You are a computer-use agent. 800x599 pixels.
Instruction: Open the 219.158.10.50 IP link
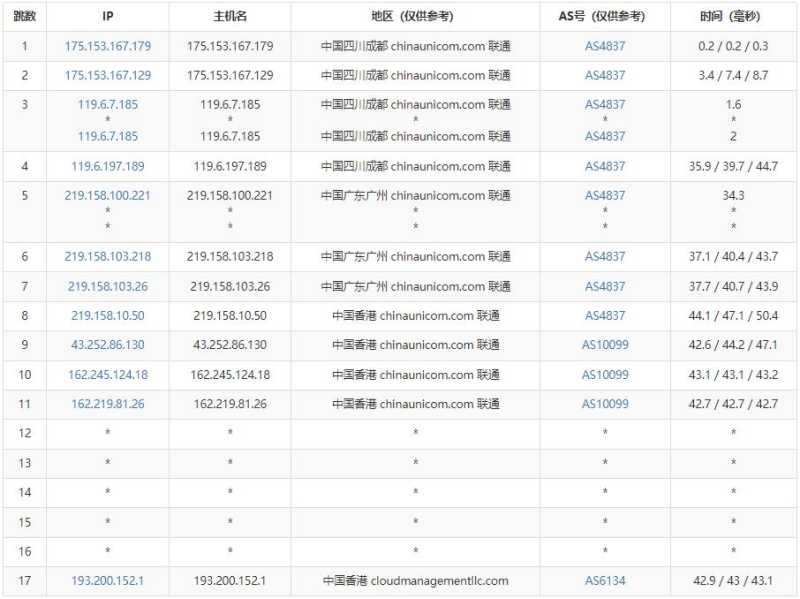click(x=108, y=315)
